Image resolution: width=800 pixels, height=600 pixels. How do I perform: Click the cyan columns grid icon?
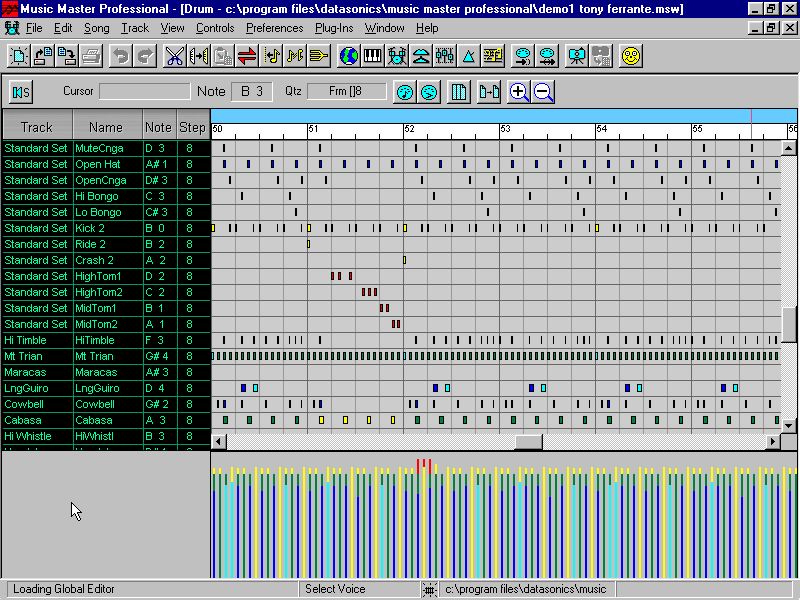459,92
